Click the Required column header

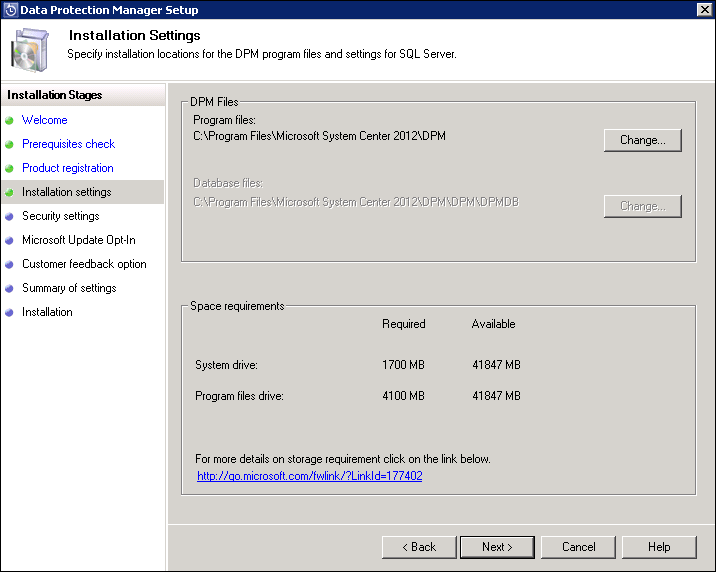pyautogui.click(x=404, y=324)
